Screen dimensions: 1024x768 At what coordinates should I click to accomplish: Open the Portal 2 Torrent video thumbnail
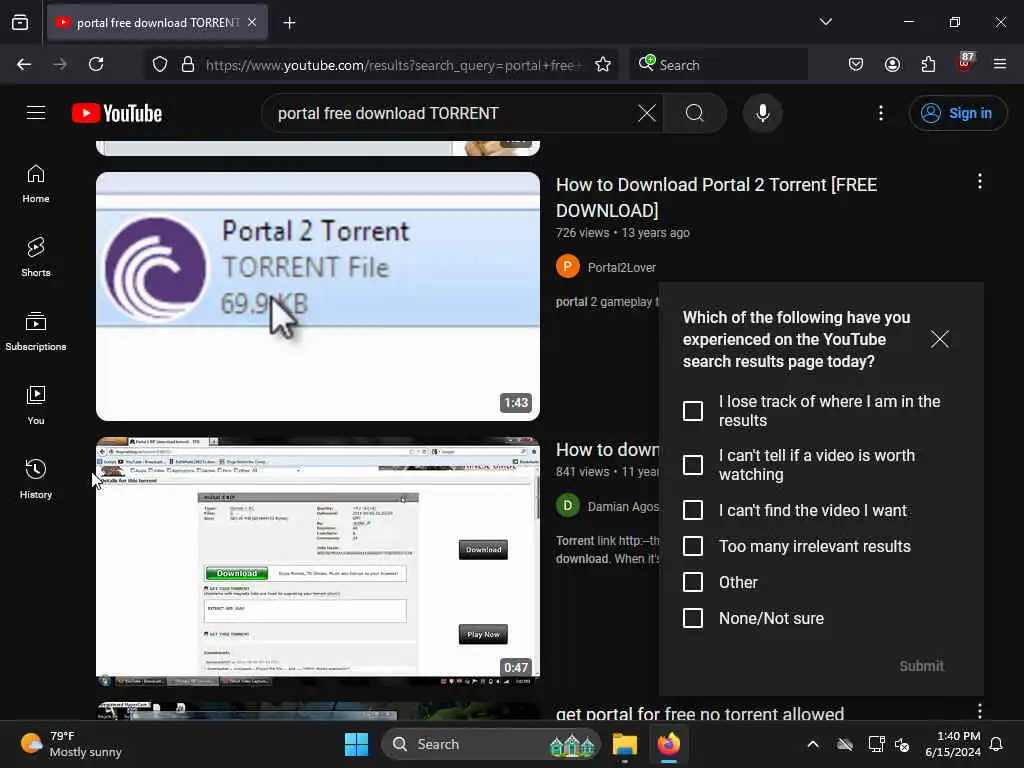tap(318, 296)
